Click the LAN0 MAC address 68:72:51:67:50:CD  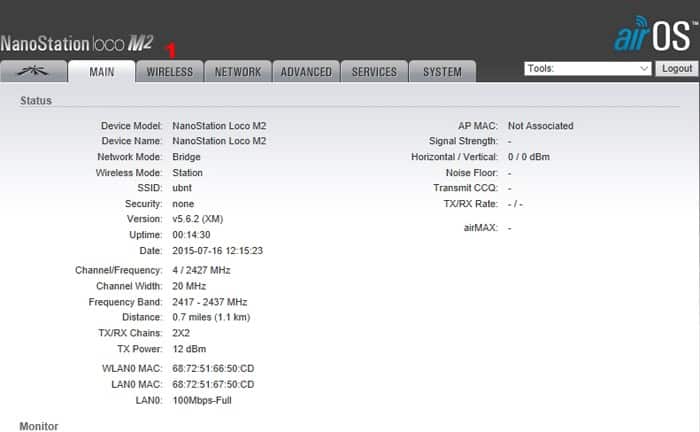coord(213,385)
